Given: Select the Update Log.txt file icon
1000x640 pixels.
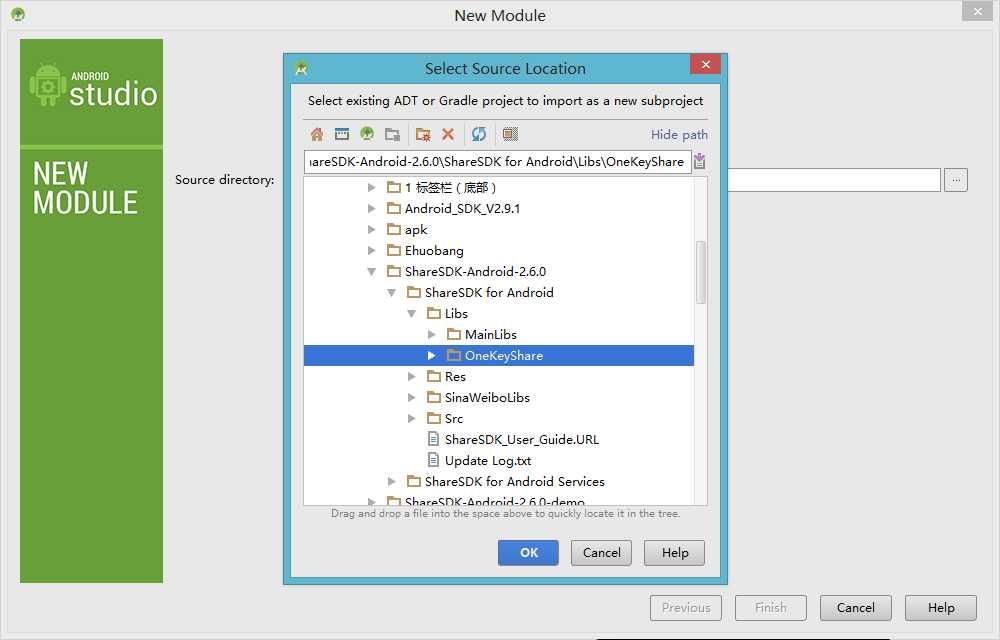Looking at the screenshot, I should pyautogui.click(x=433, y=460).
